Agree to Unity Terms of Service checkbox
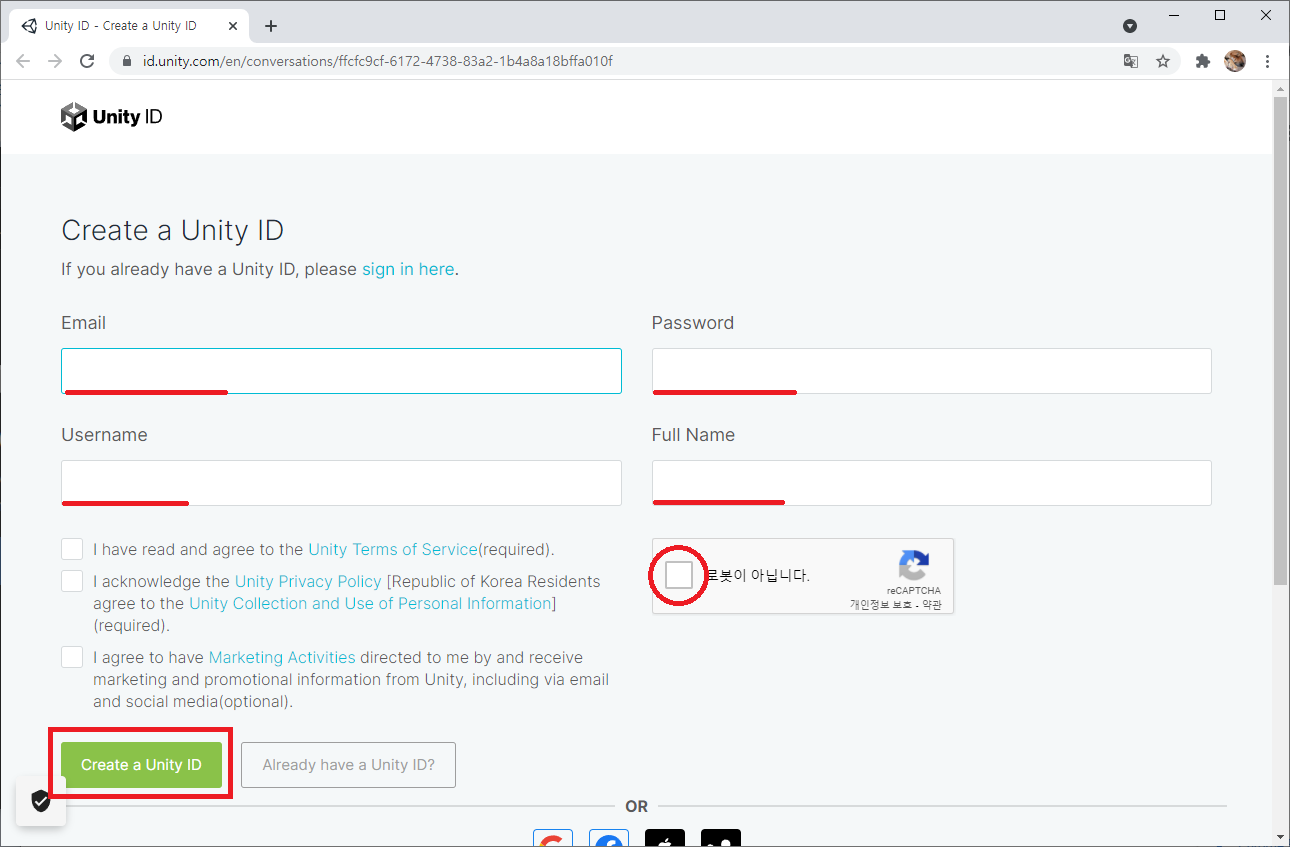The width and height of the screenshot is (1290, 847). (72, 549)
